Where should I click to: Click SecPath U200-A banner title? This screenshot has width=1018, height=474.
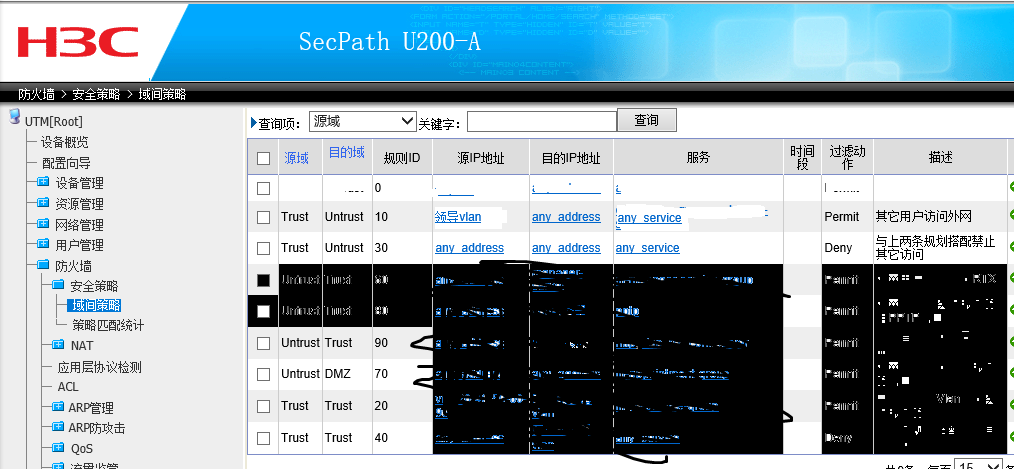(x=390, y=42)
